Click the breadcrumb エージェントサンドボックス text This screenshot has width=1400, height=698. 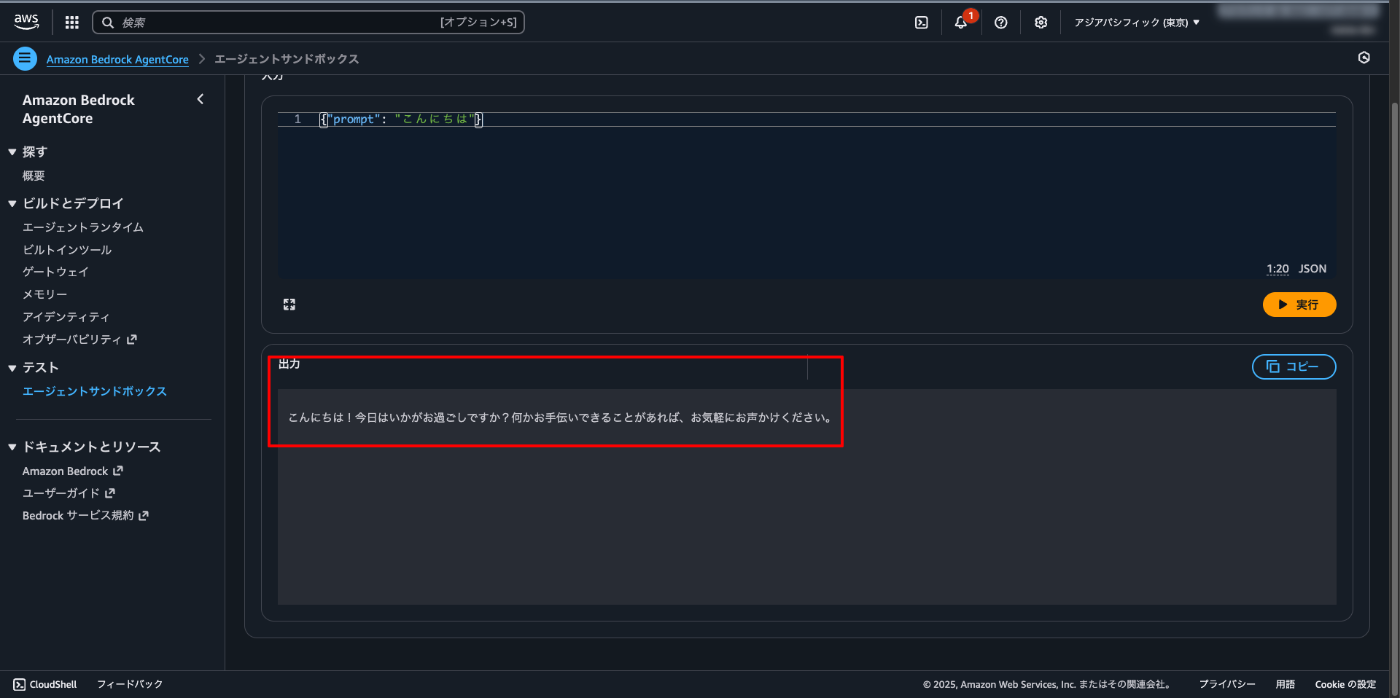coord(287,60)
